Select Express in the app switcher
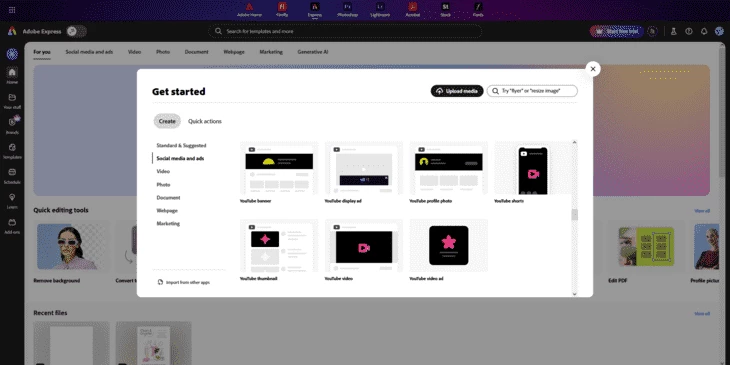Viewport: 730px width, 365px height. [x=315, y=10]
